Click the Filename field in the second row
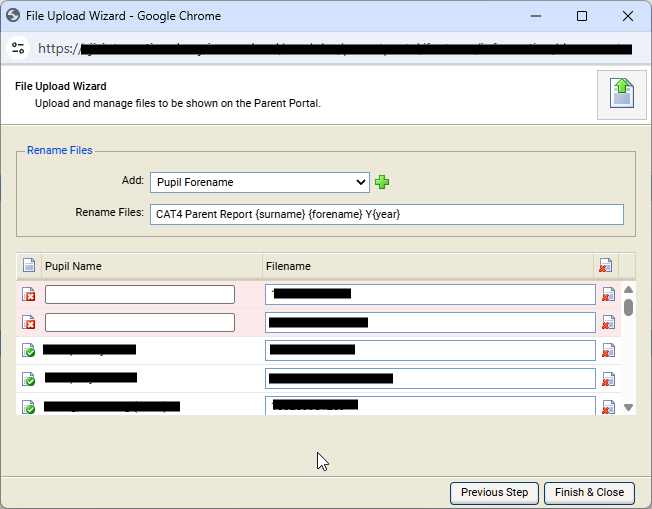Image resolution: width=652 pixels, height=509 pixels. coord(430,322)
